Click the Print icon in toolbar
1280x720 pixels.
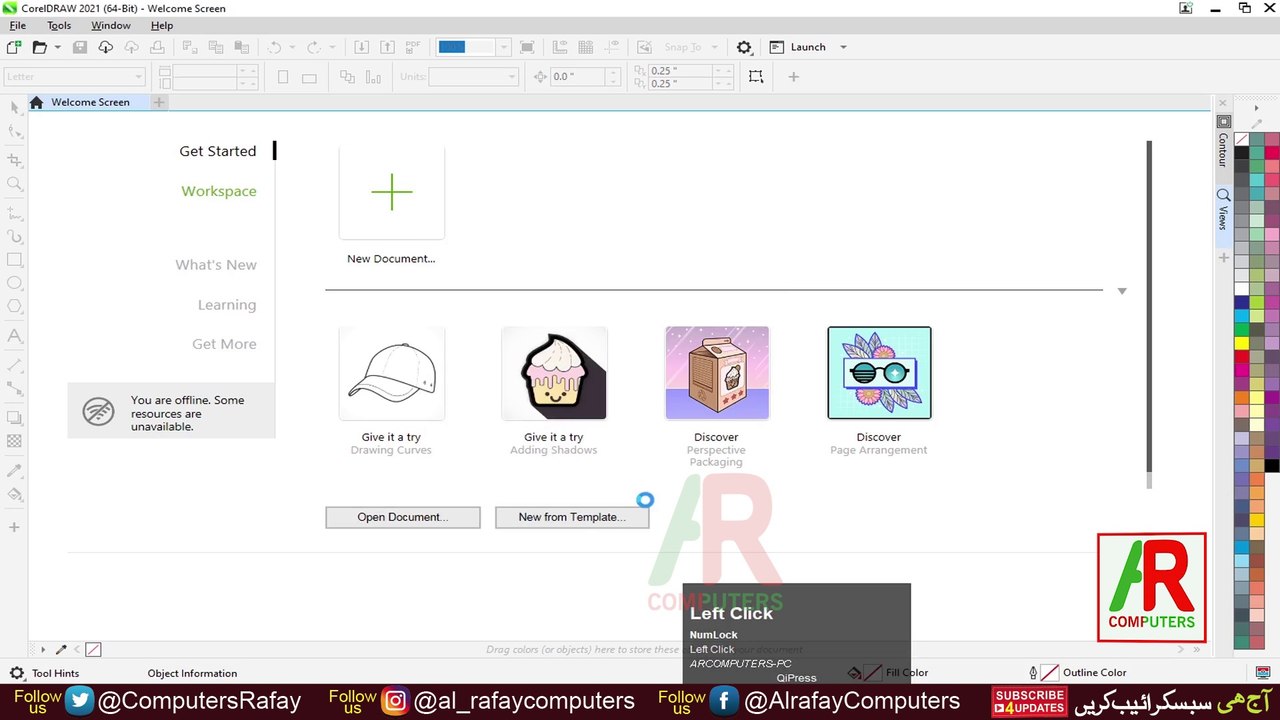[157, 47]
